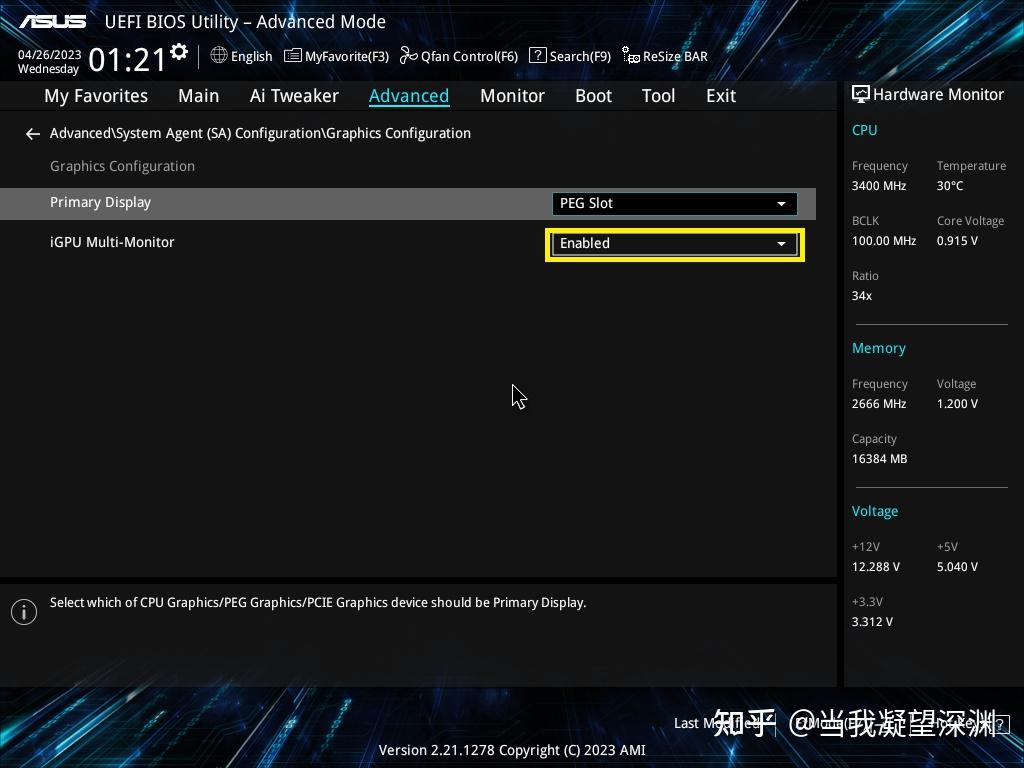Click the back arrow to leave Graphics Configuration
Image resolution: width=1024 pixels, height=768 pixels.
(32, 133)
